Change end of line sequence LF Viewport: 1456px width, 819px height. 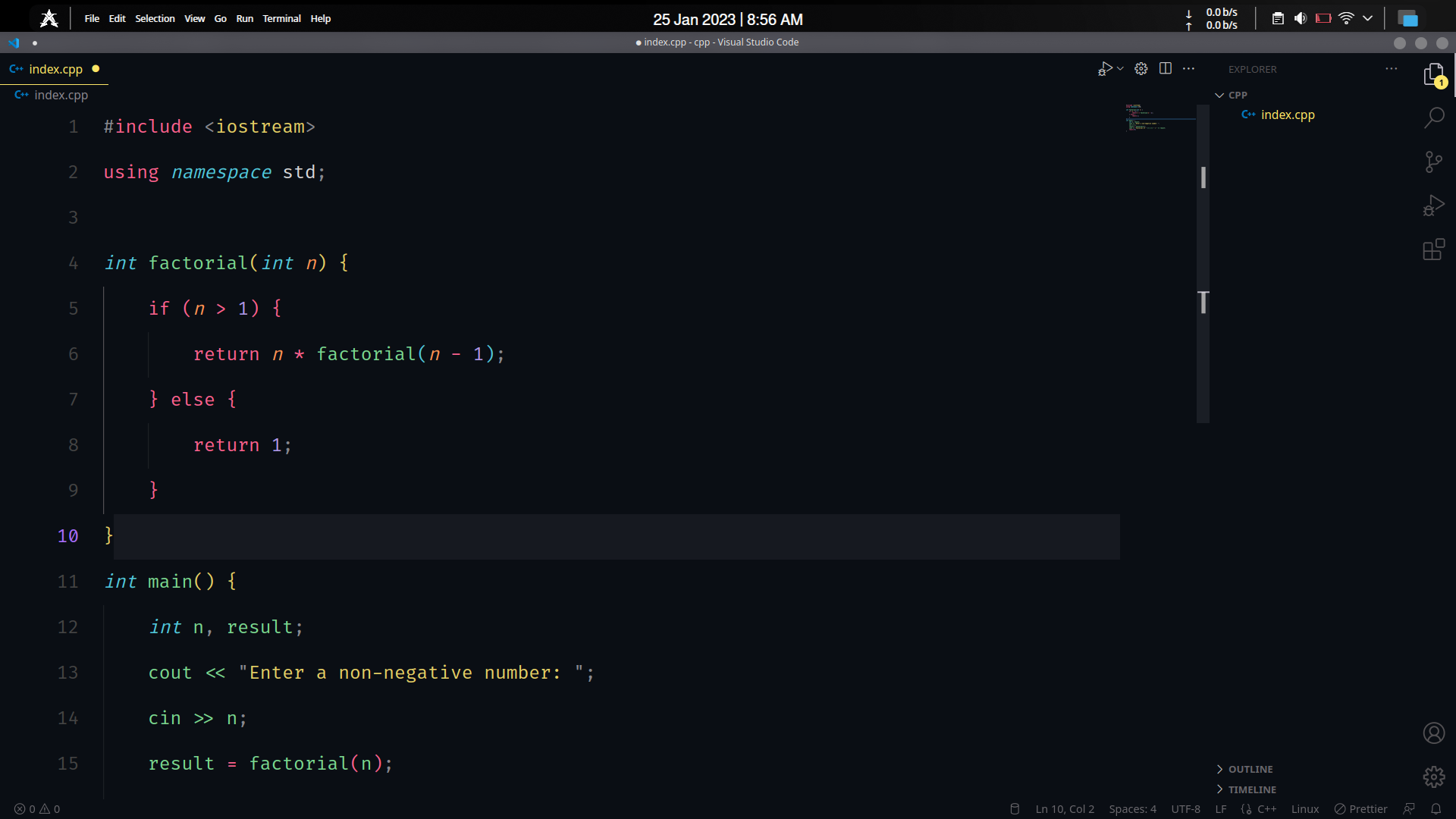click(1221, 809)
